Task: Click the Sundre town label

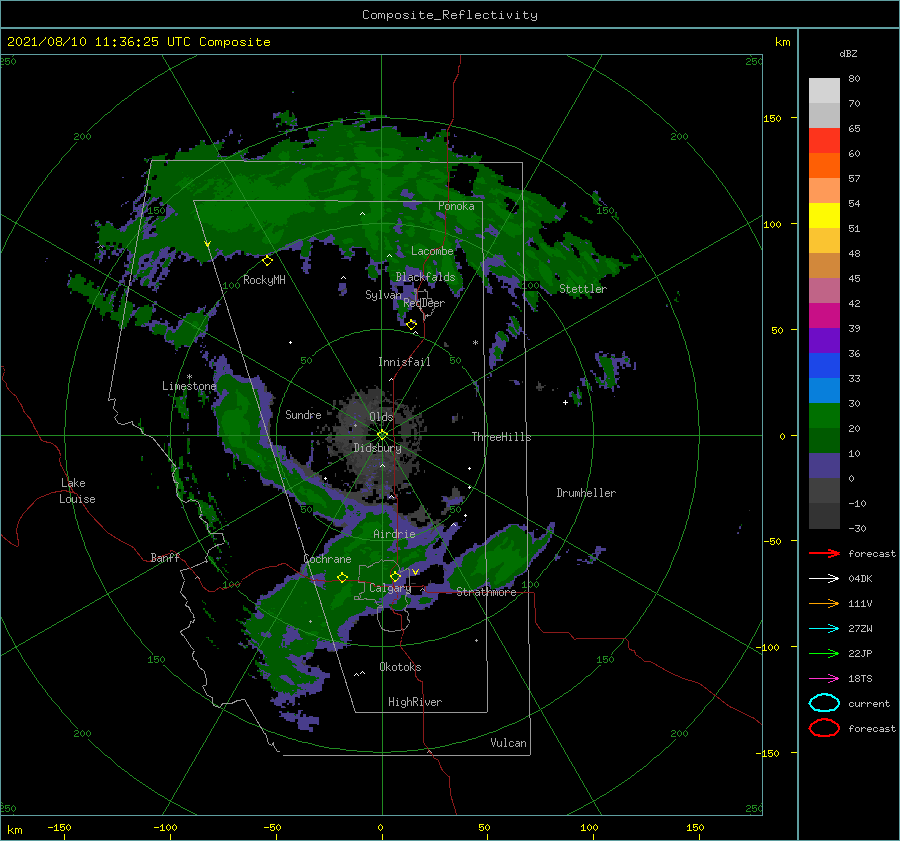Action: click(x=303, y=414)
